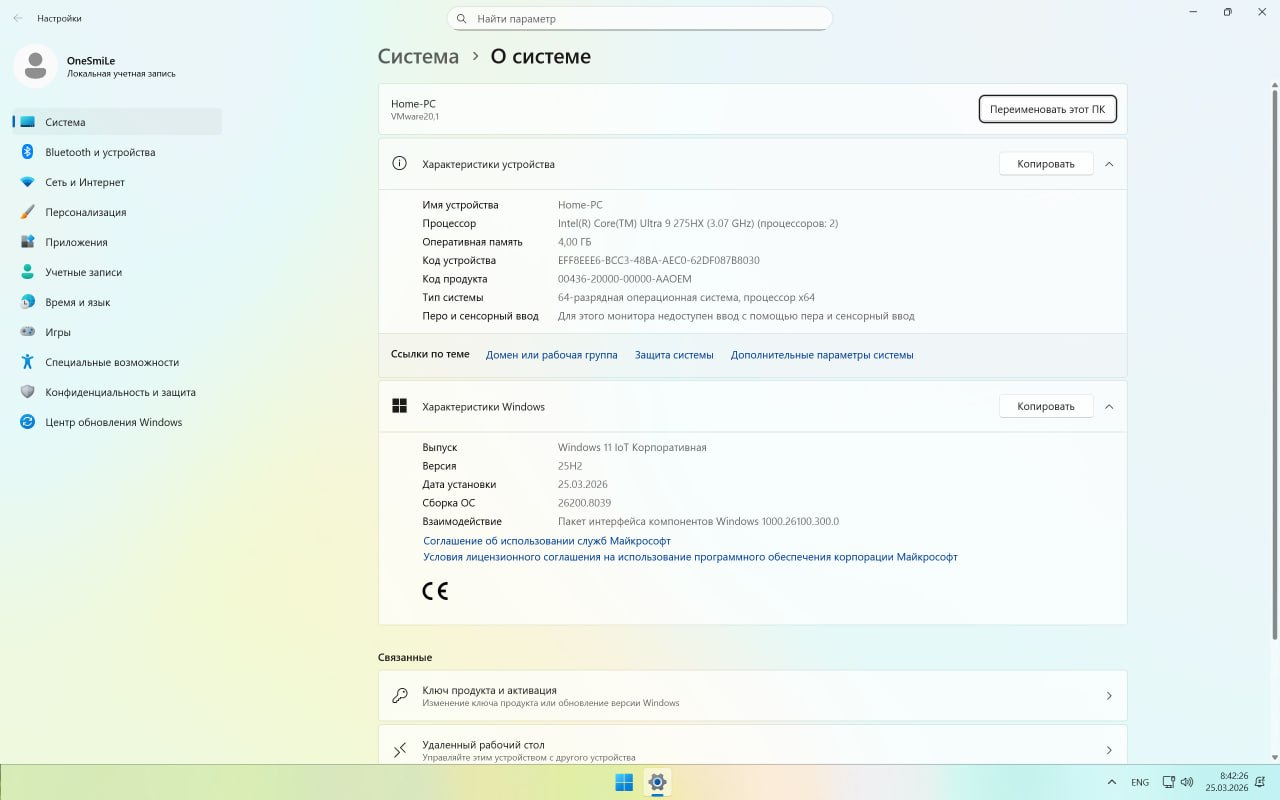Click the pen and touch input availability text
The height and width of the screenshot is (800, 1280).
pyautogui.click(x=736, y=316)
